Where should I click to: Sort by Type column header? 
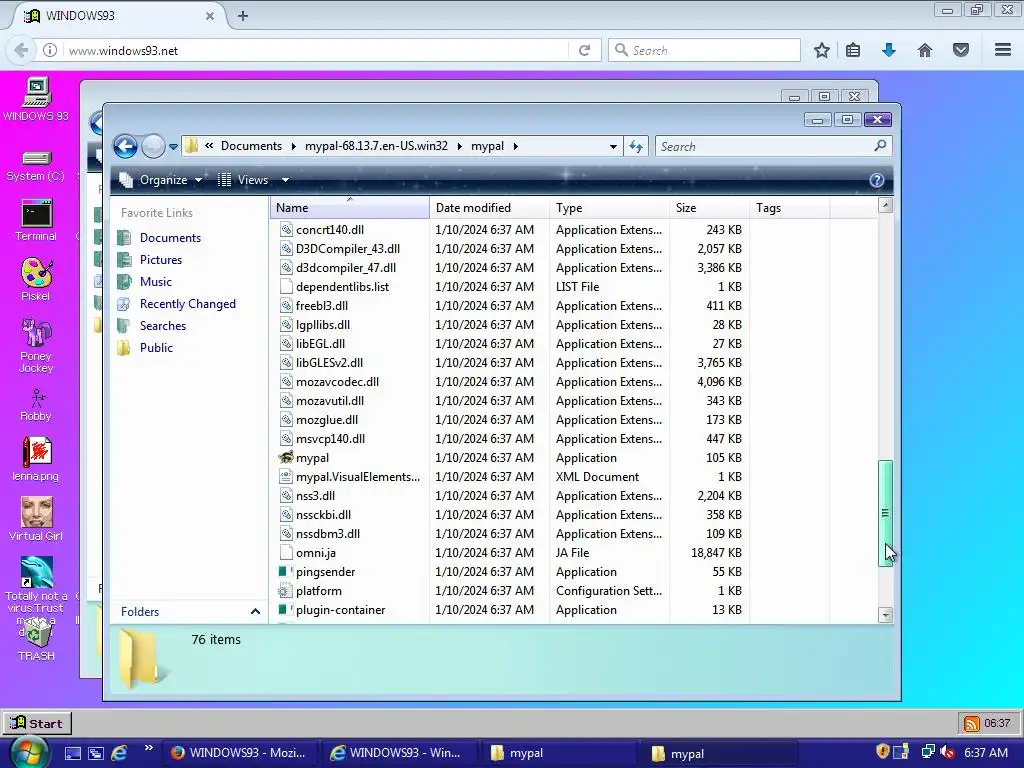(609, 208)
